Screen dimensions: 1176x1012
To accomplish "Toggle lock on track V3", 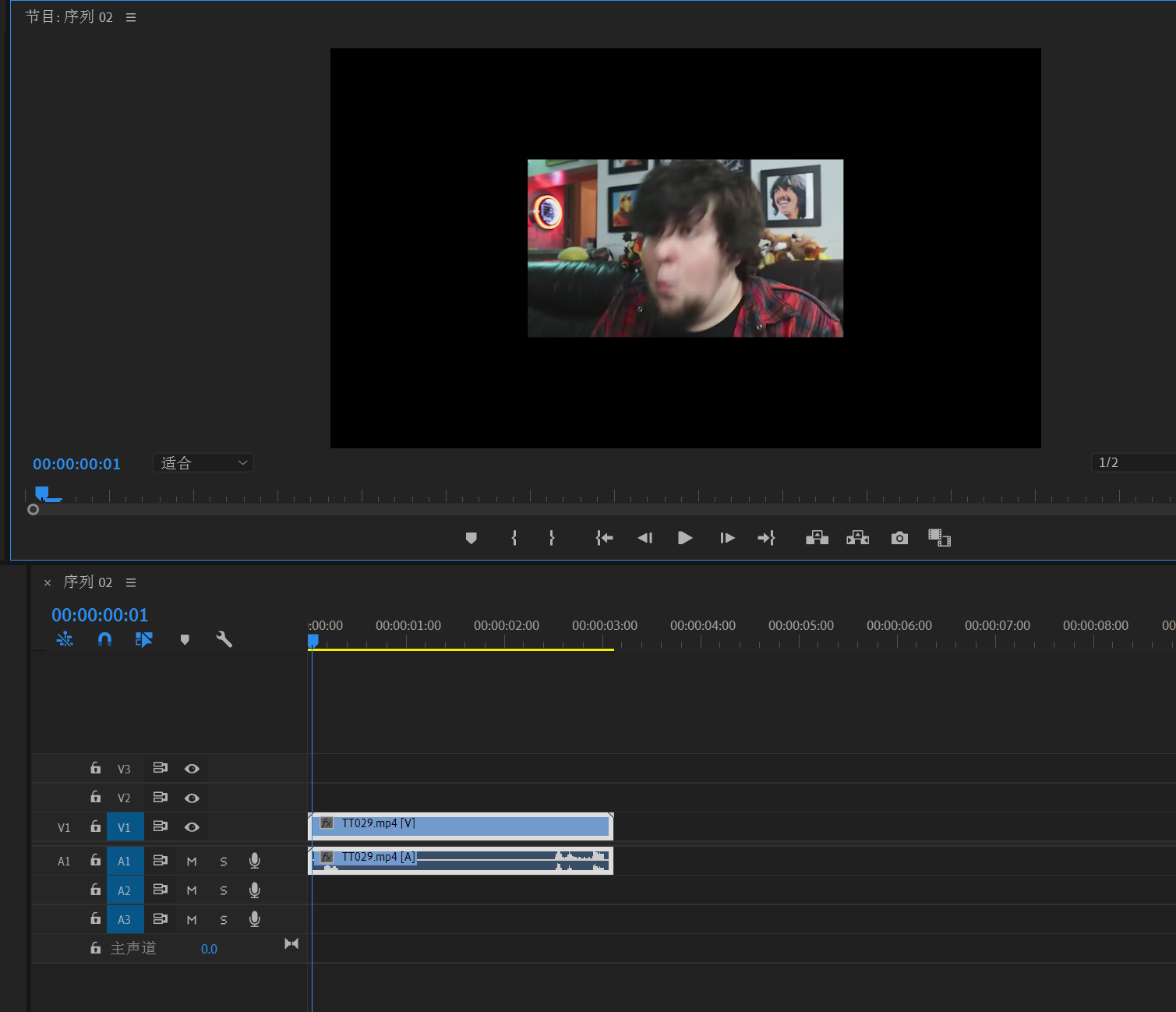I will (96, 768).
